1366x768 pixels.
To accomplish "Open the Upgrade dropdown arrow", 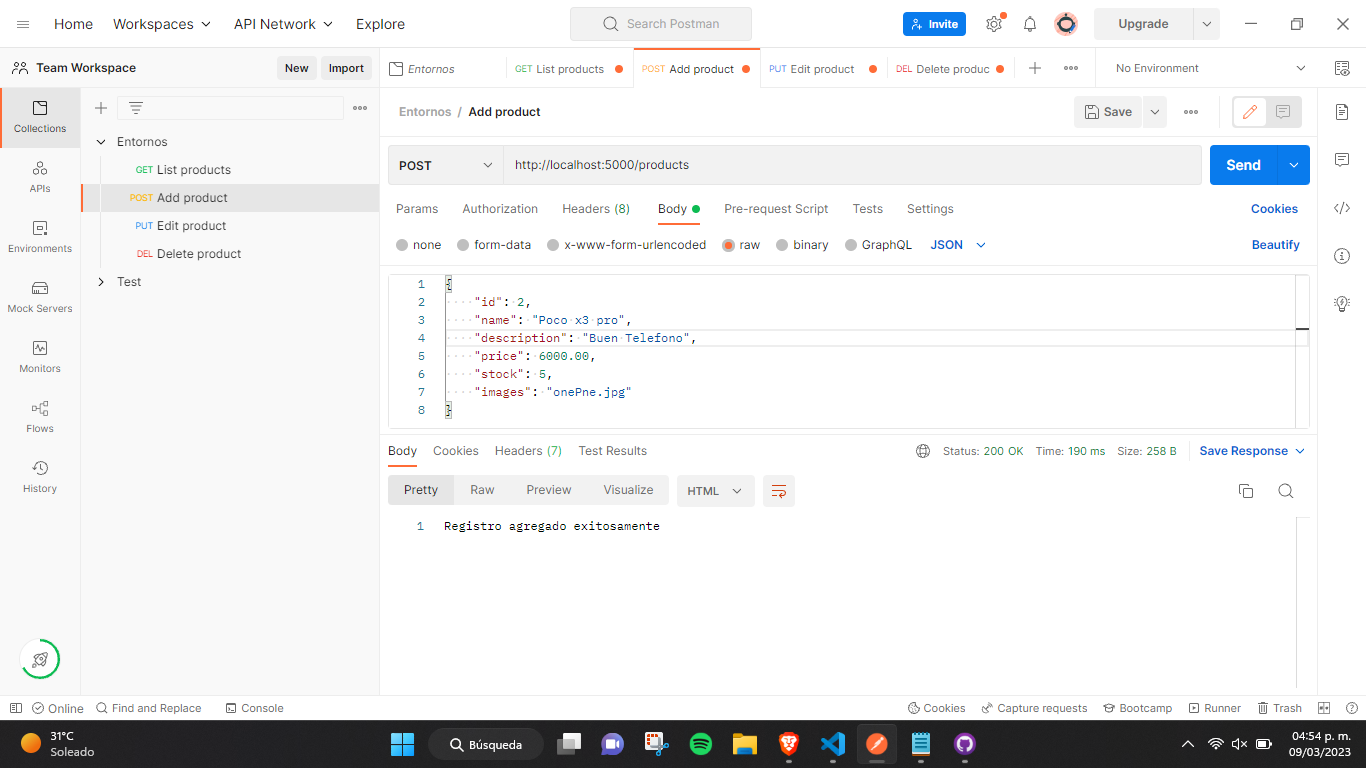I will [1207, 24].
